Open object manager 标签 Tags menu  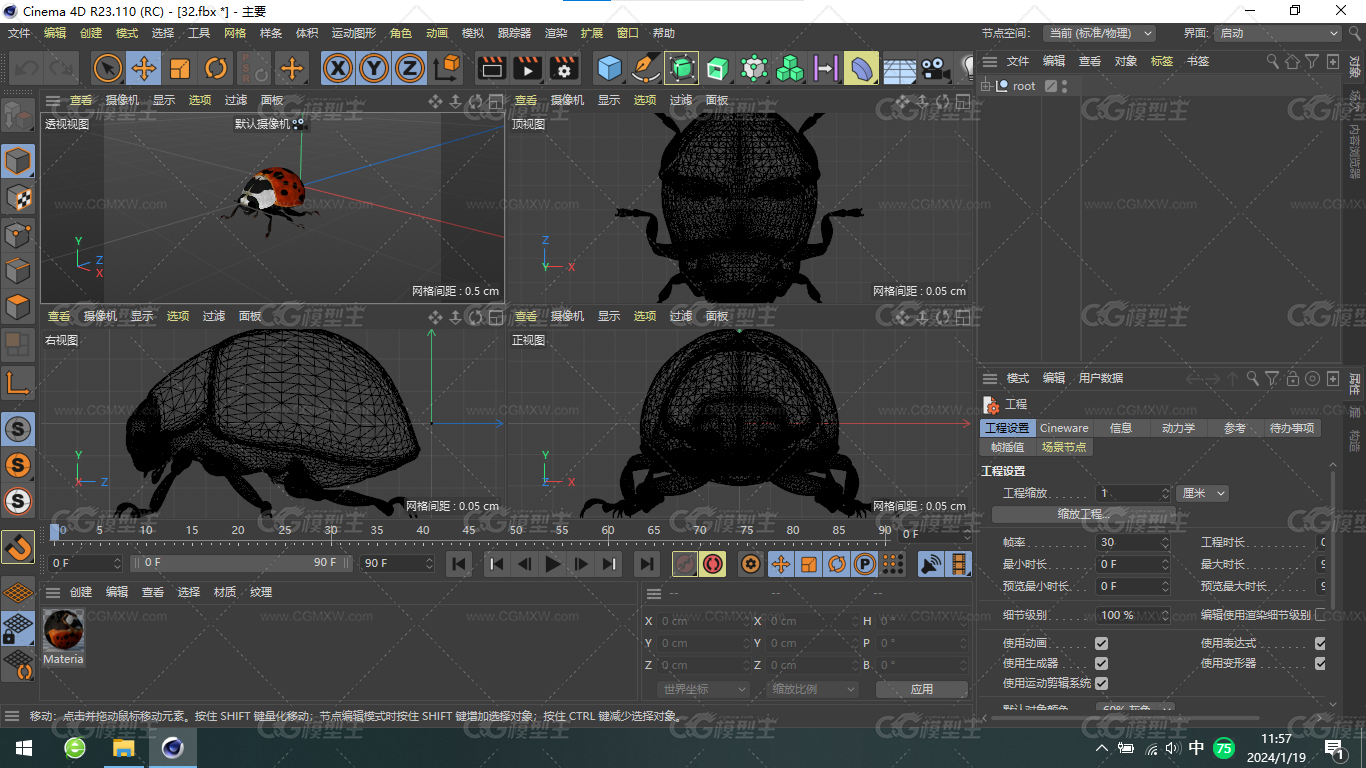click(x=1162, y=61)
